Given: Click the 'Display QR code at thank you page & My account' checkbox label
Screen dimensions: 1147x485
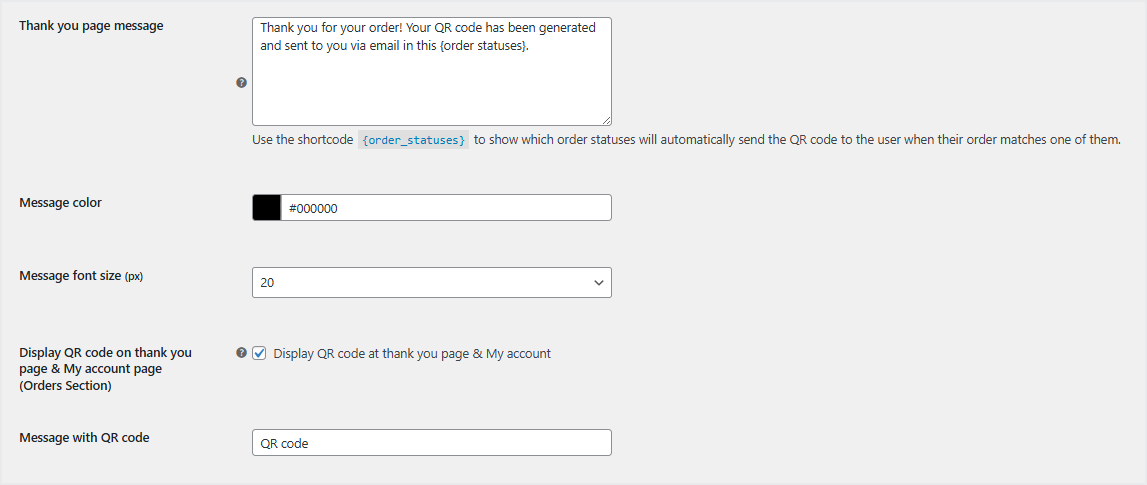Looking at the screenshot, I should tap(411, 353).
